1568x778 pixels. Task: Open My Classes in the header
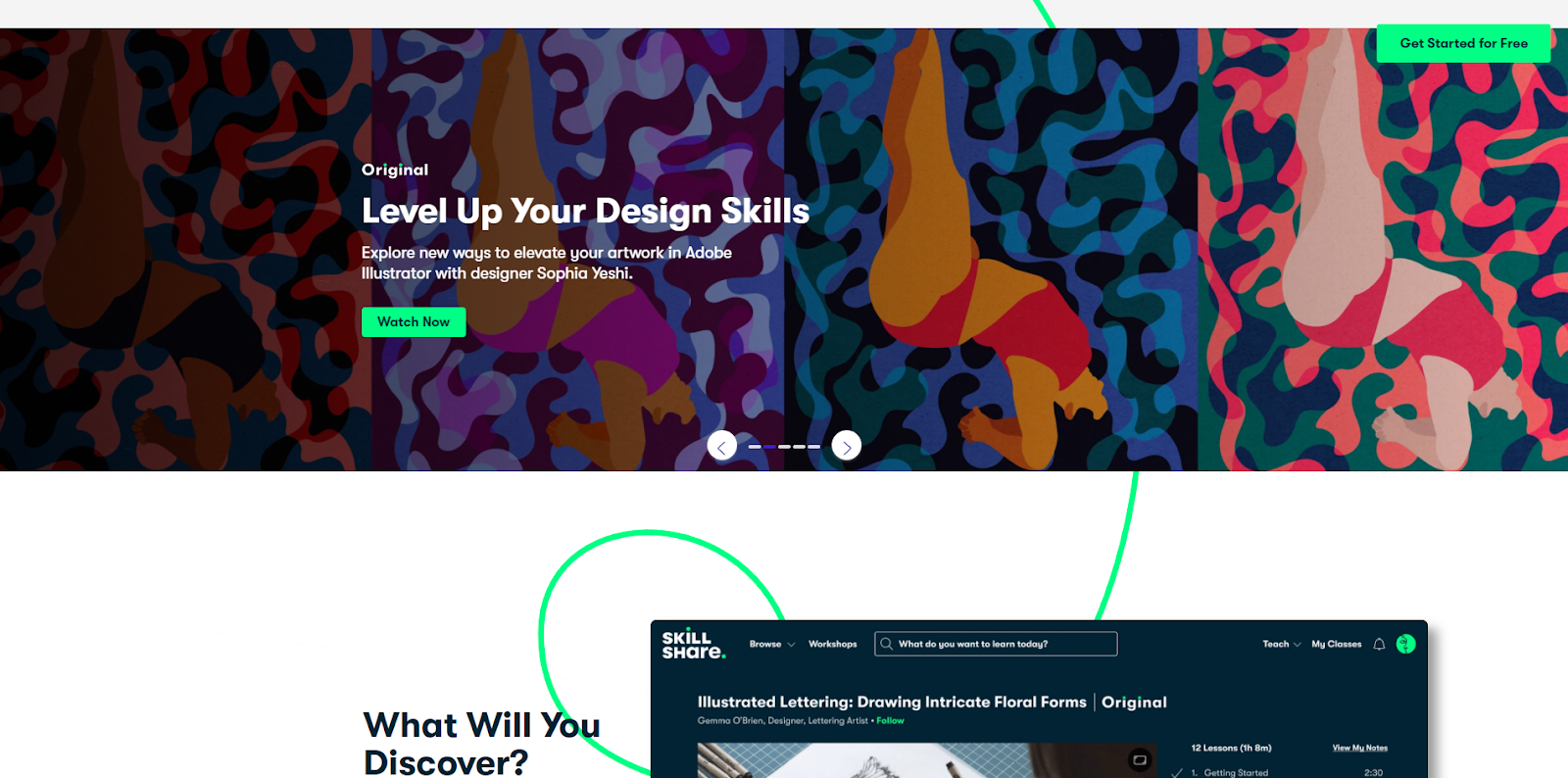click(1337, 644)
